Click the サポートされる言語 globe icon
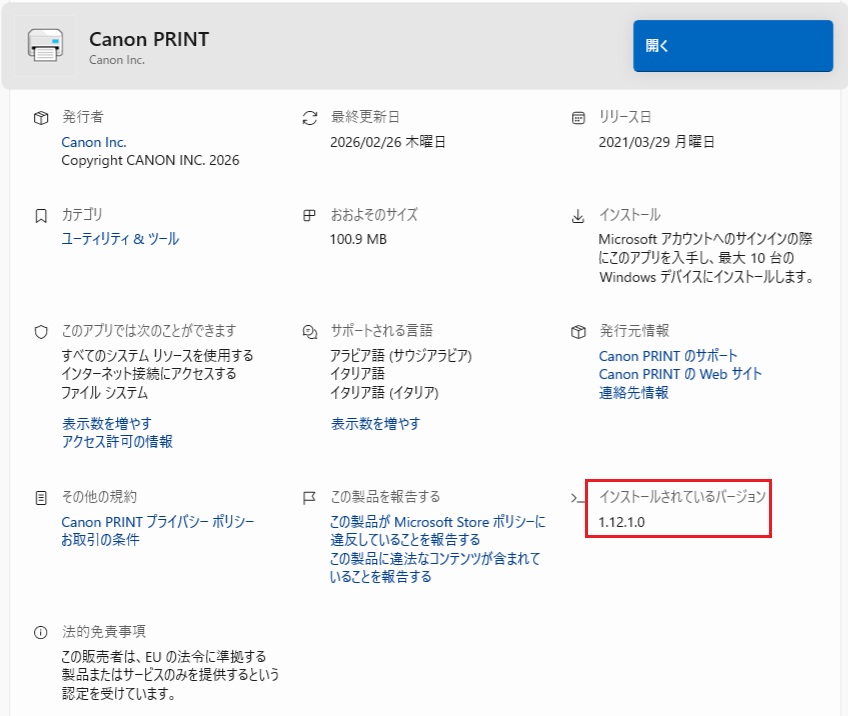This screenshot has height=716, width=848. click(310, 332)
